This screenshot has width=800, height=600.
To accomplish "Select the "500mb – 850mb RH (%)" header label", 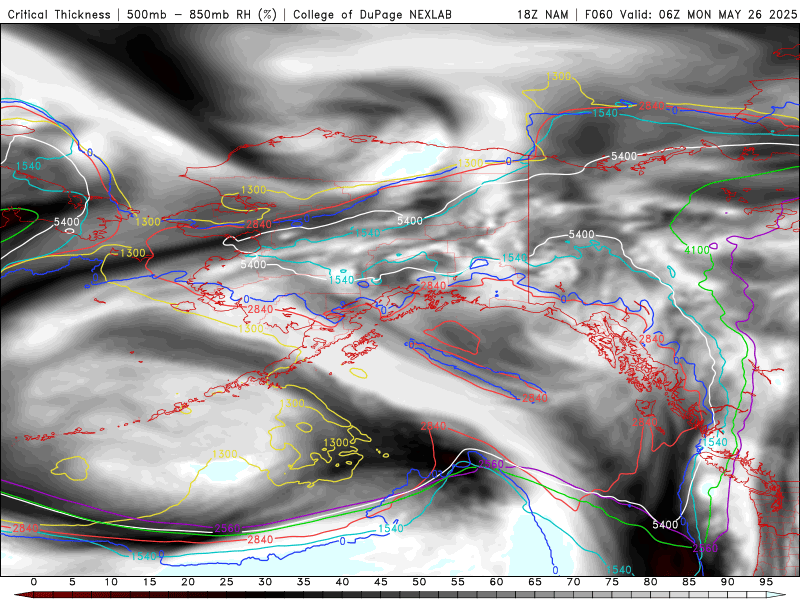I will pos(202,15).
